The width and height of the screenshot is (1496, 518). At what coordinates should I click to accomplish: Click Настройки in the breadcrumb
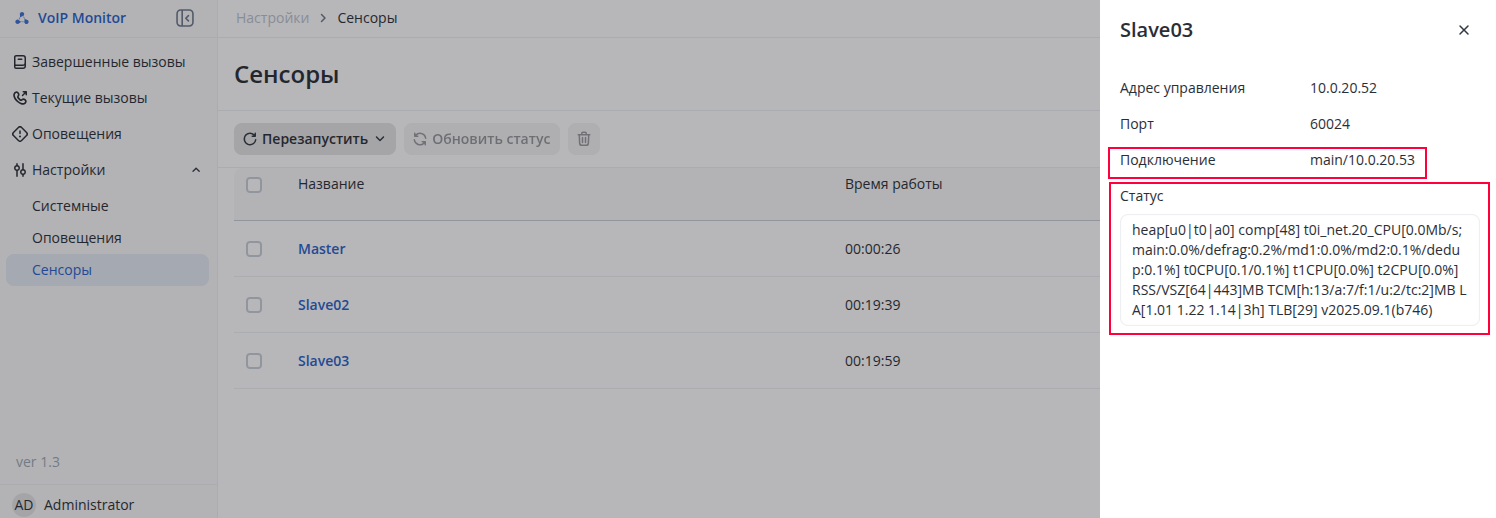tap(272, 18)
